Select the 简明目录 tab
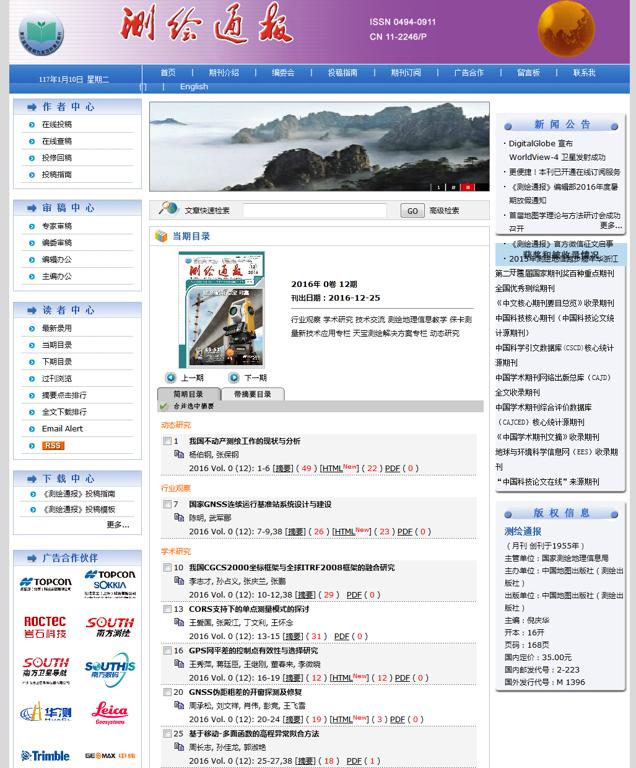Screen dimensions: 636x768 188,394
